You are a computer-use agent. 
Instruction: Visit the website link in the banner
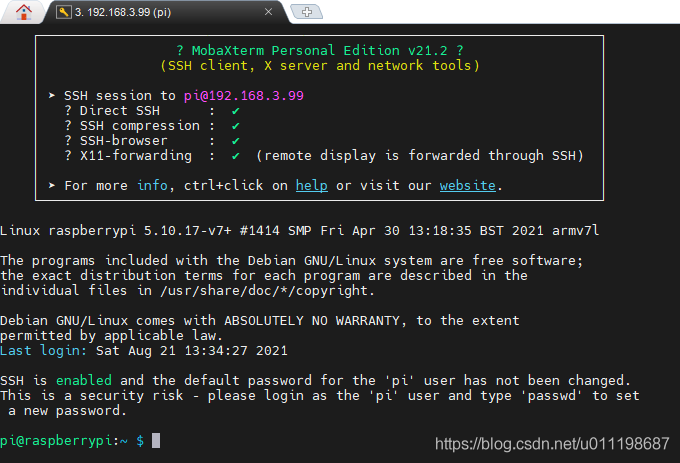[x=468, y=186]
